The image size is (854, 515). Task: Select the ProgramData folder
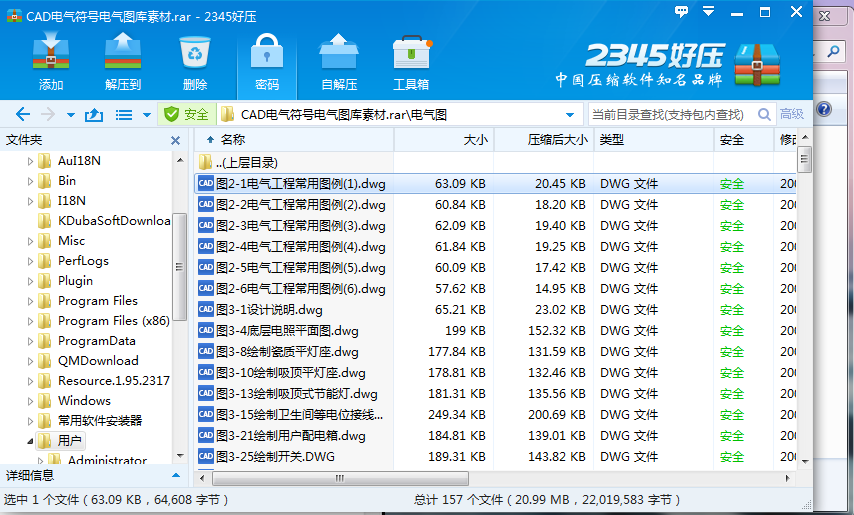[87, 341]
